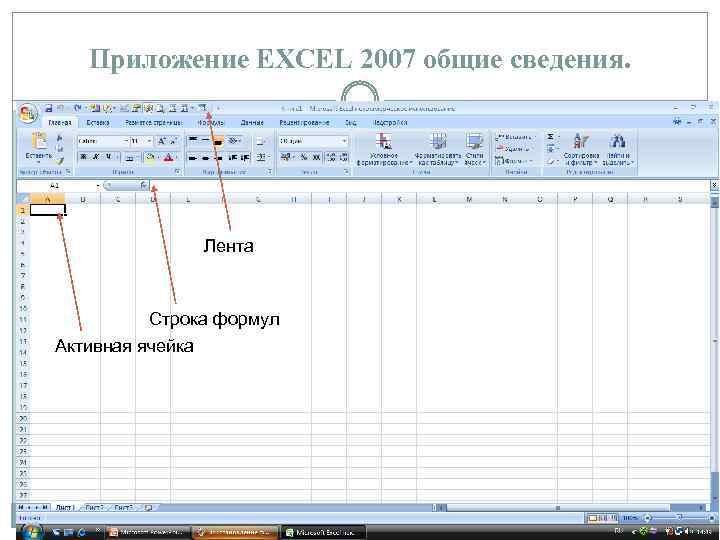Open Найти и выделить menu
The width and height of the screenshot is (720, 540).
click(618, 149)
